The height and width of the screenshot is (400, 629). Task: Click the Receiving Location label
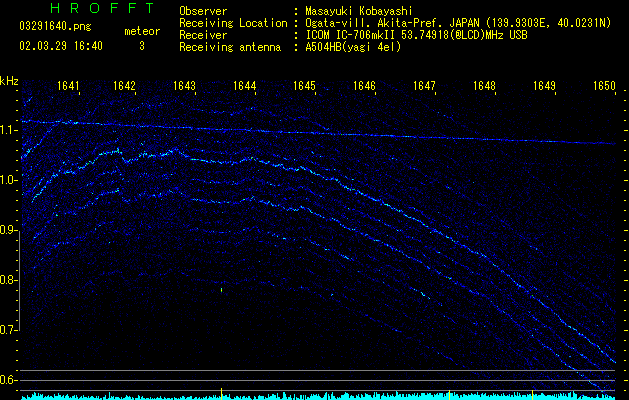point(233,23)
